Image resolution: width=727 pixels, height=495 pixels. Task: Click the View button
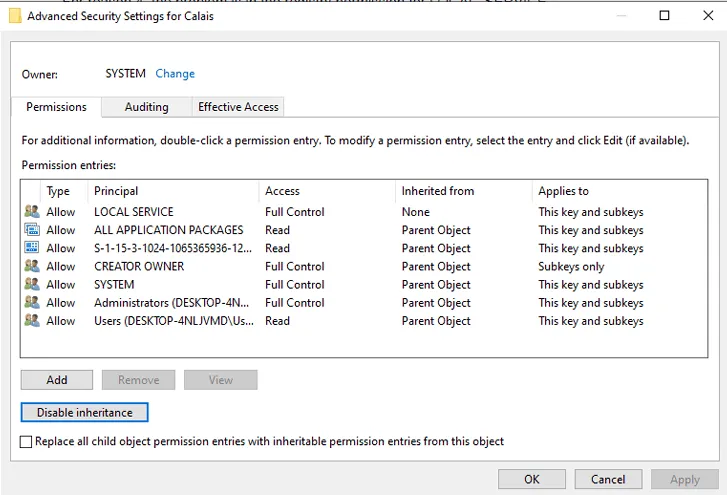(x=221, y=380)
